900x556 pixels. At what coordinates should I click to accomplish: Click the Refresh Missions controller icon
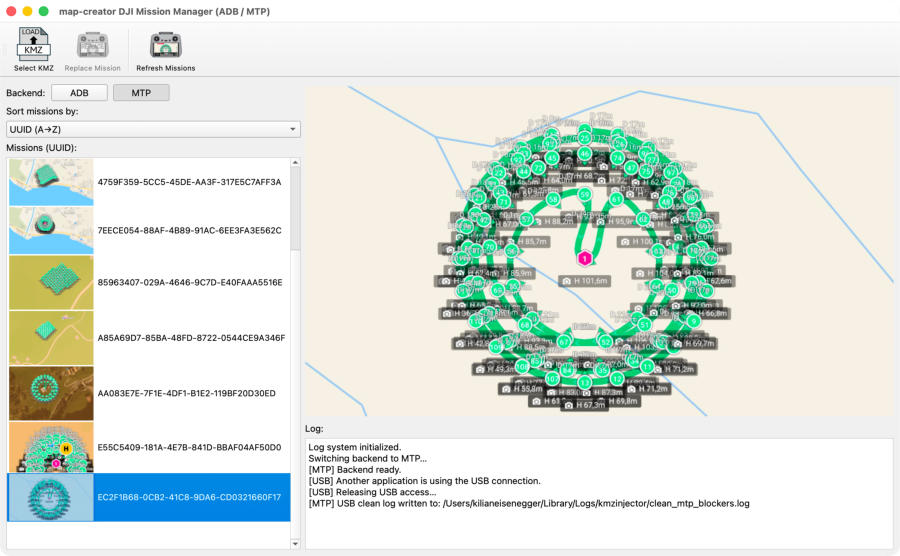[x=165, y=46]
